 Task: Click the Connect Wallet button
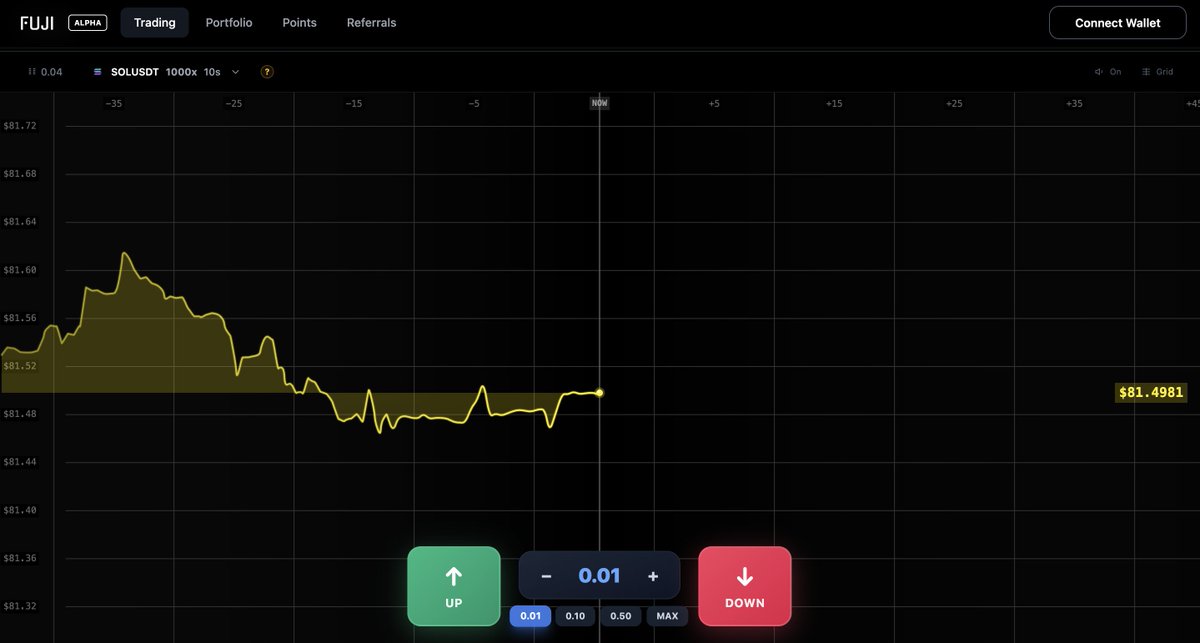[1117, 23]
